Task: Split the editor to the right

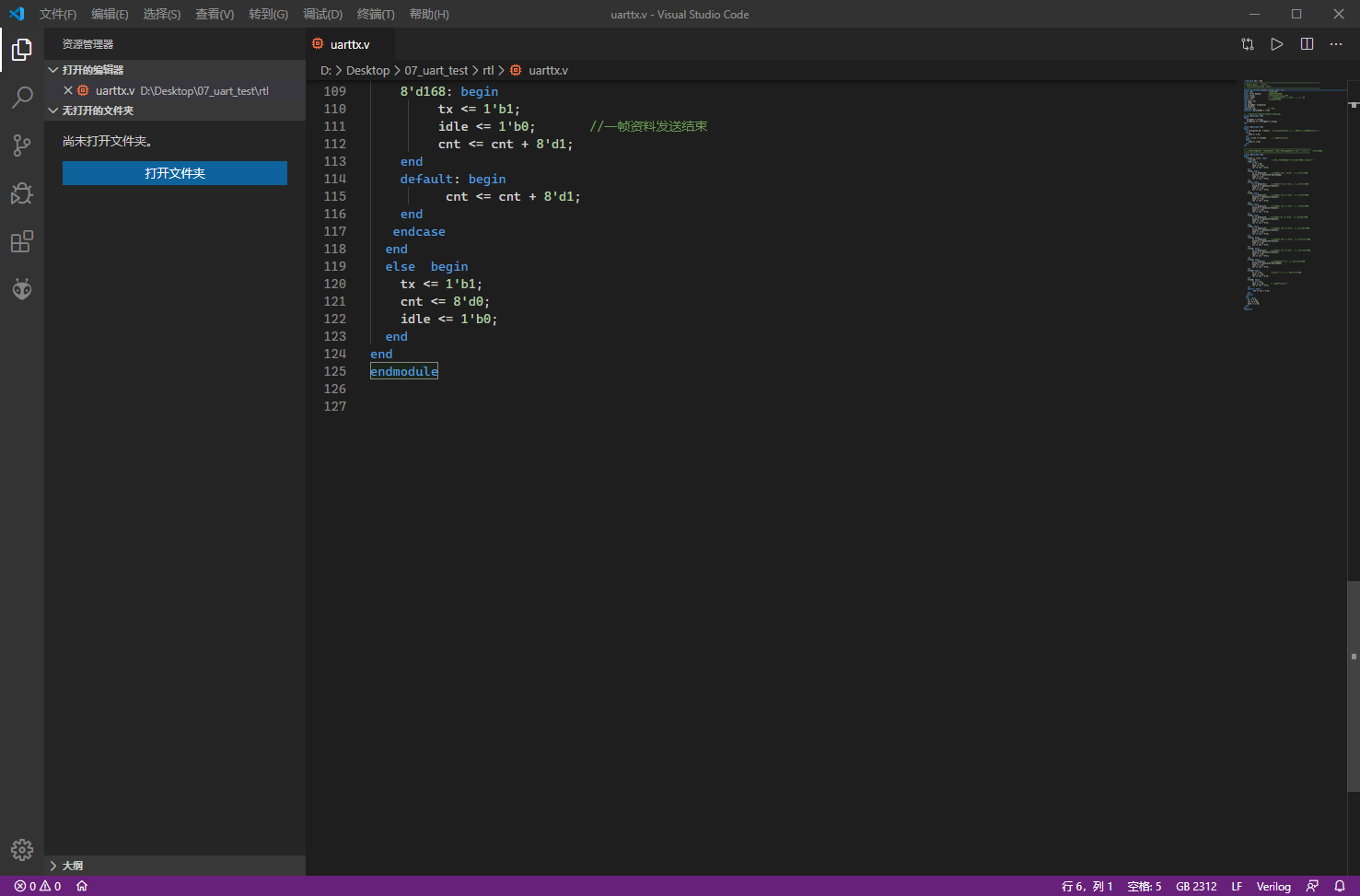Action: point(1307,44)
